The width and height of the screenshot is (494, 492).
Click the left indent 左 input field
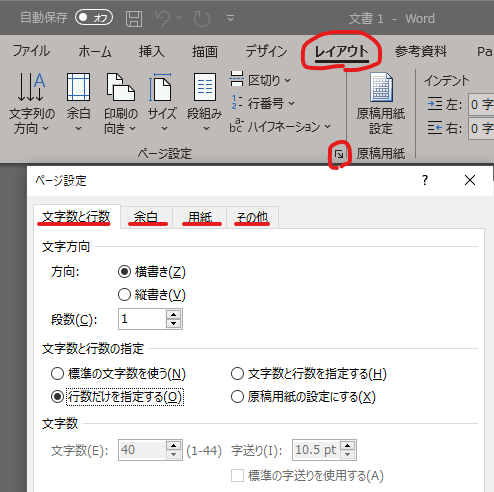(x=481, y=105)
